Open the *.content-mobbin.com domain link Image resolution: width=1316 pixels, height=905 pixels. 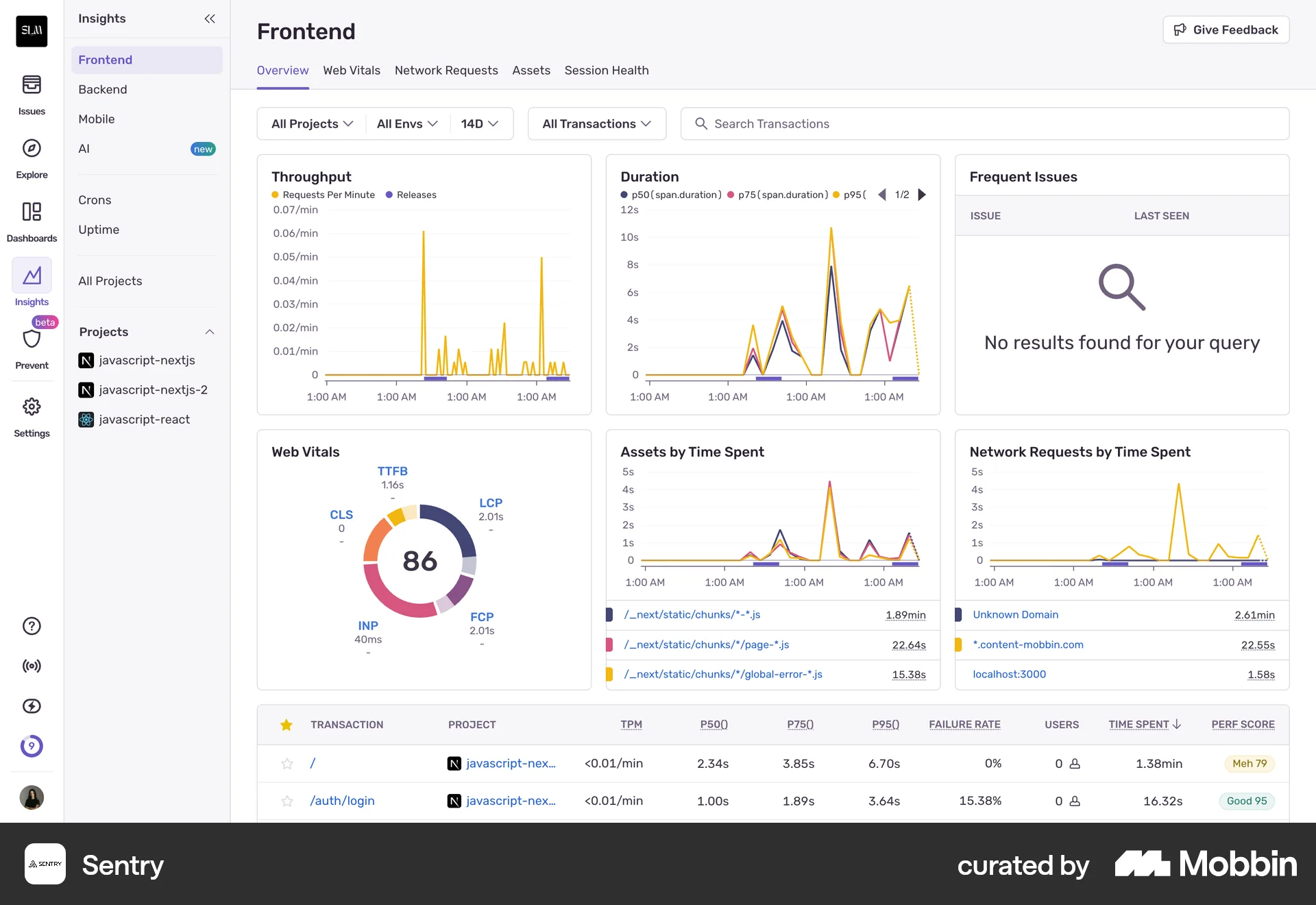[1028, 644]
